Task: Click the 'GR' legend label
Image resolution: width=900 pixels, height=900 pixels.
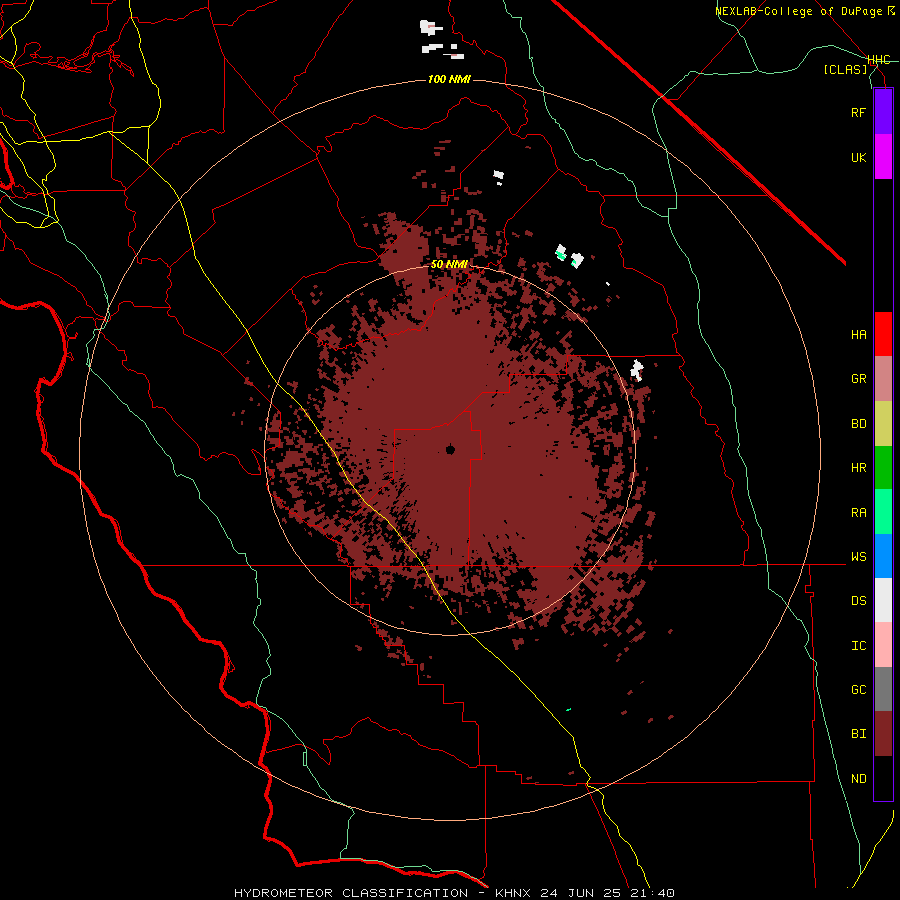Action: tap(859, 379)
